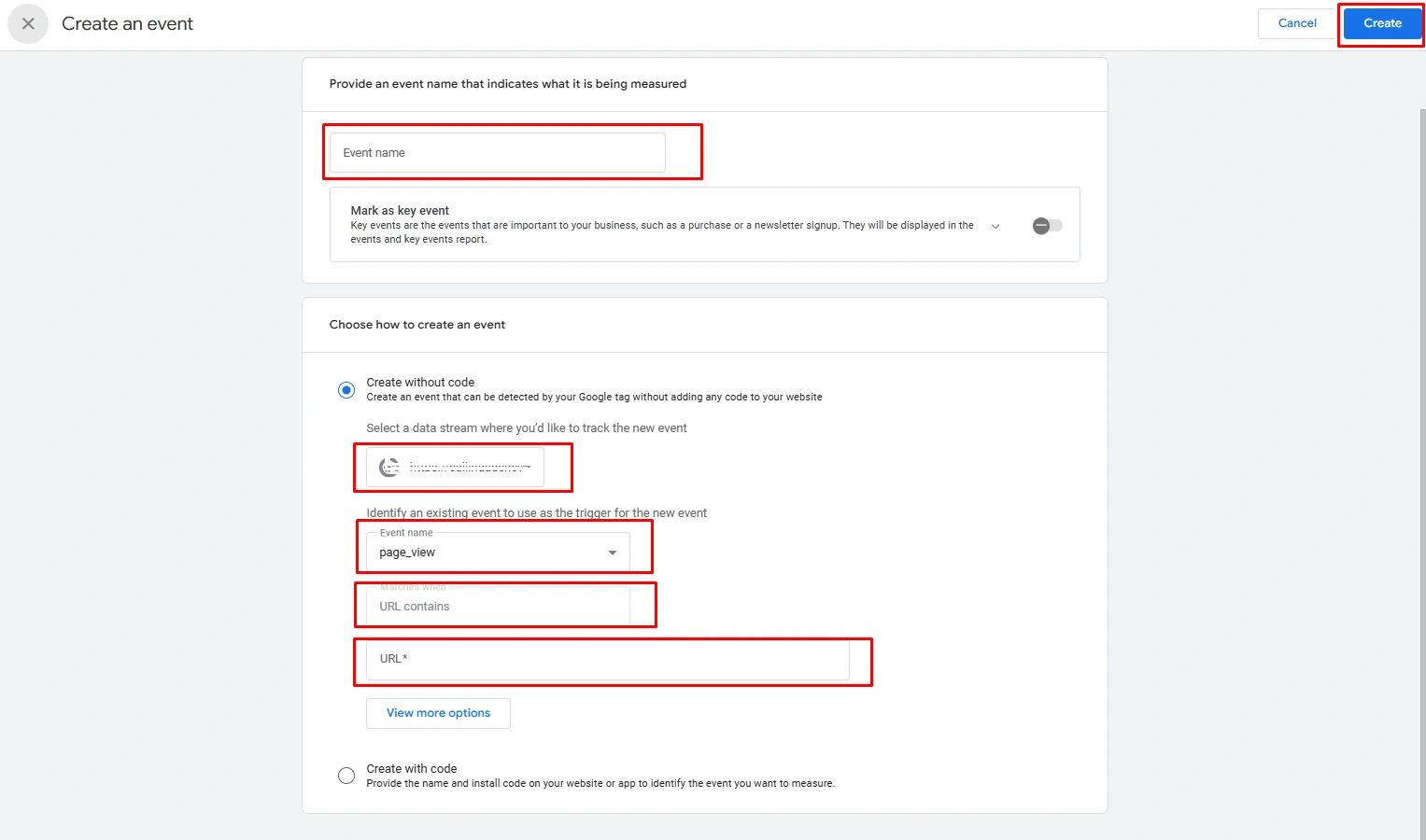Open the URL contains match condition

click(498, 606)
